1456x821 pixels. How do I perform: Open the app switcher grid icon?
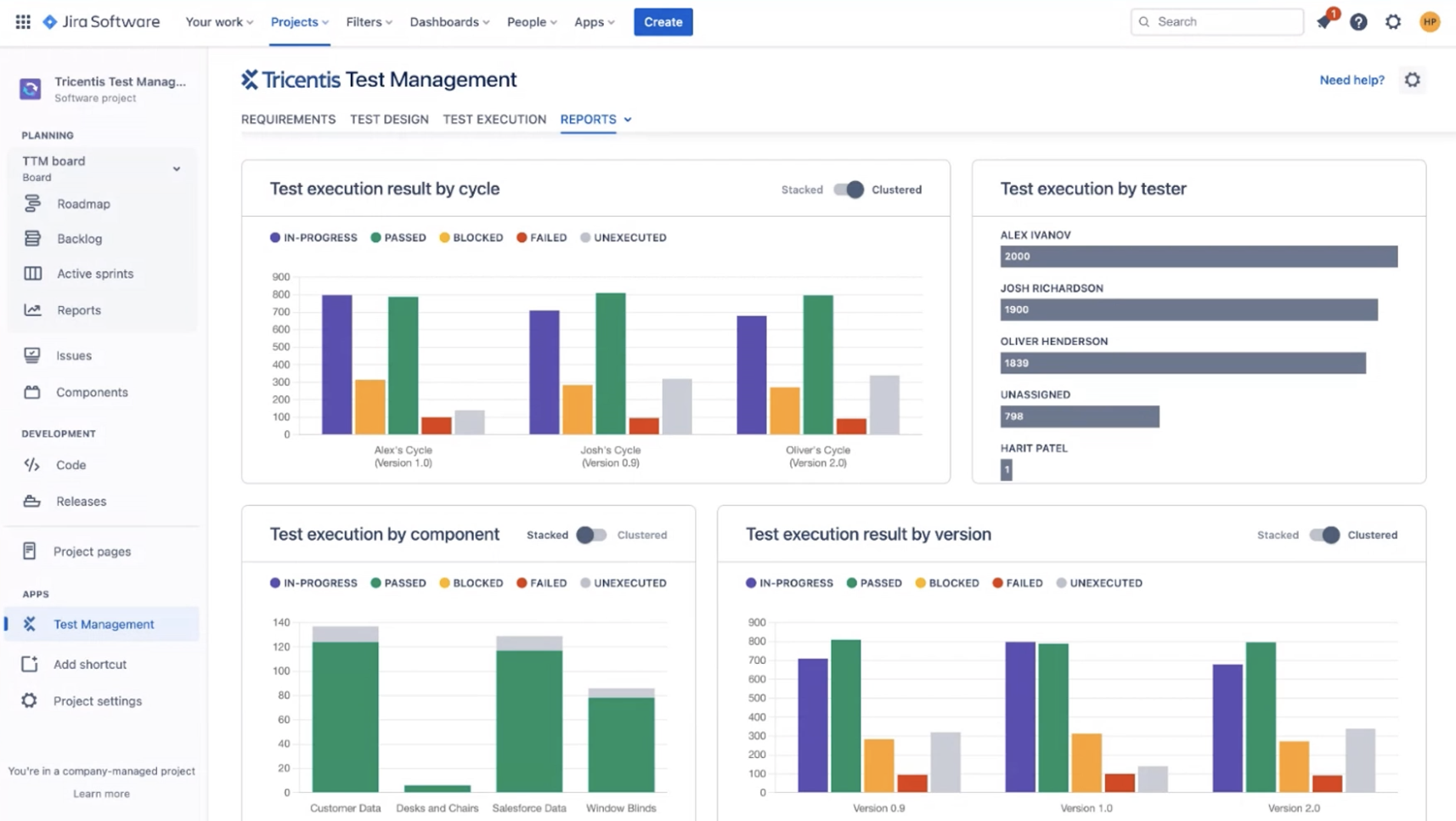[23, 21]
